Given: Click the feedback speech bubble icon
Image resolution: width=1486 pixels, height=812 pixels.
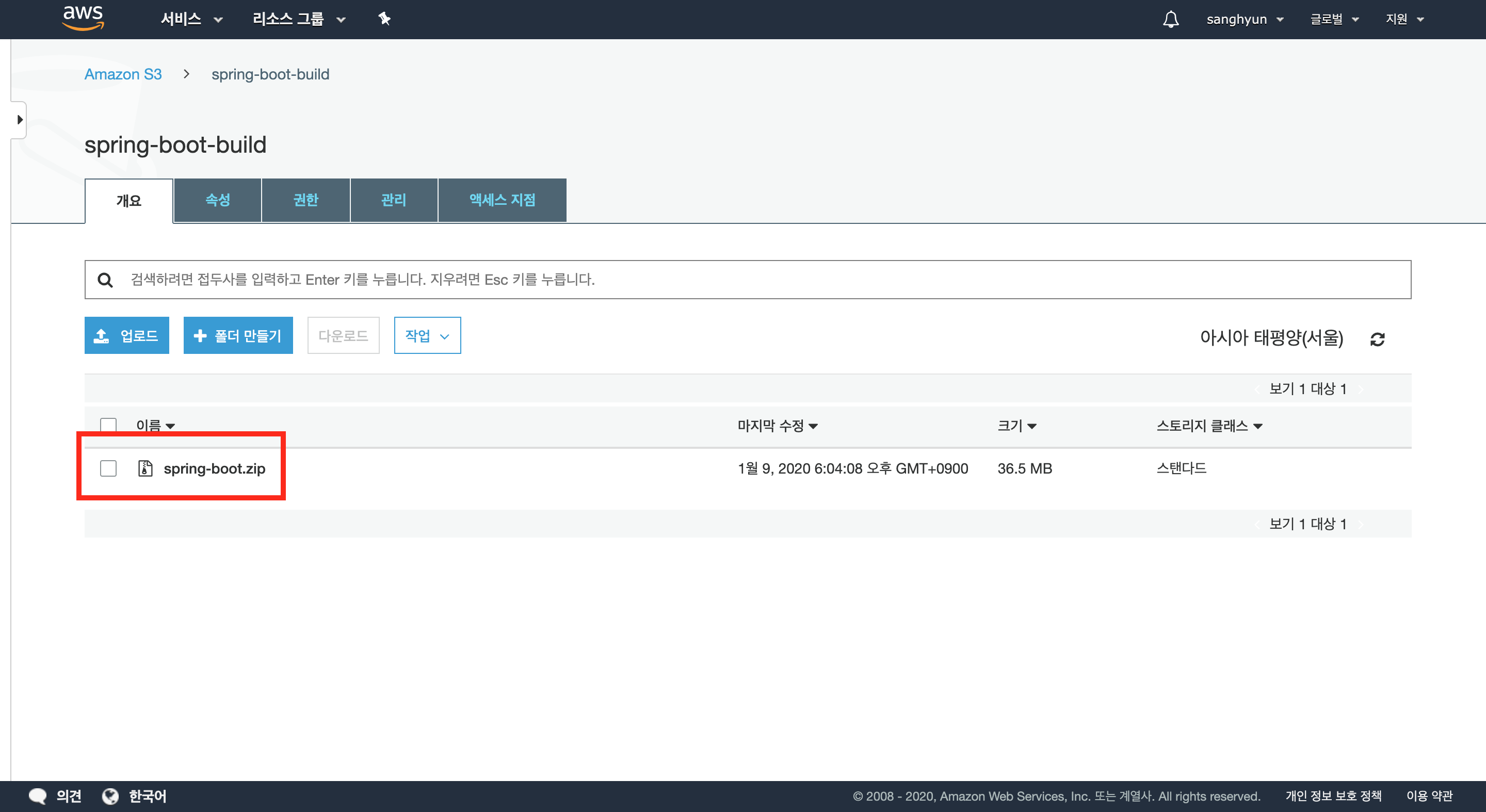Looking at the screenshot, I should pyautogui.click(x=38, y=796).
